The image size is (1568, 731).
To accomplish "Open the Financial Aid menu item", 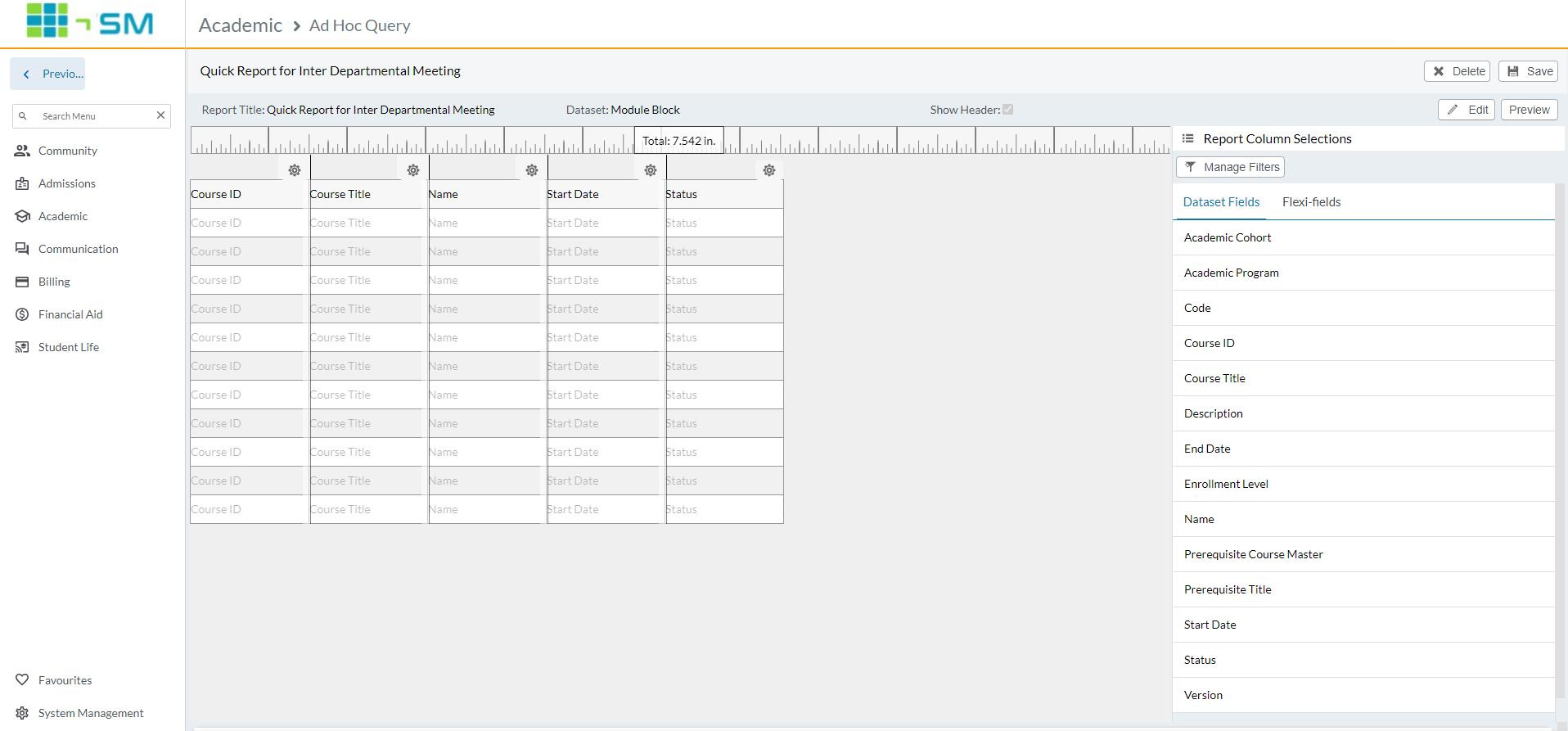I will click(x=70, y=314).
